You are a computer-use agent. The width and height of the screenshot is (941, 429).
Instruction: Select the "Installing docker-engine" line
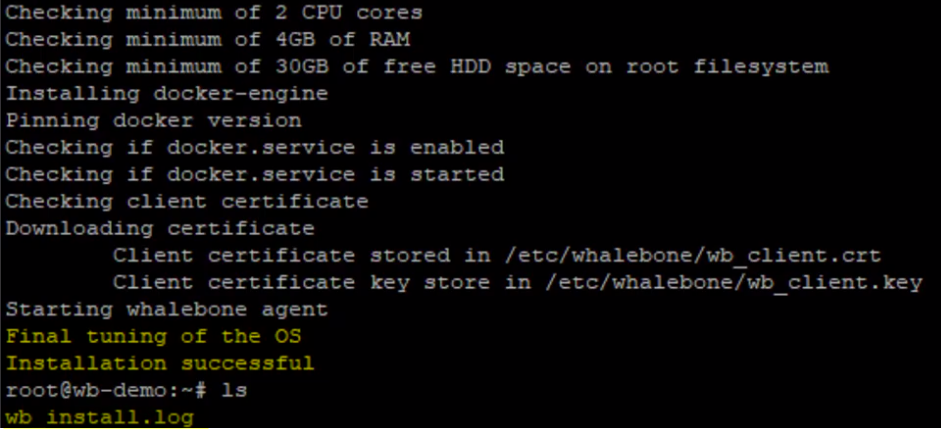[x=167, y=94]
